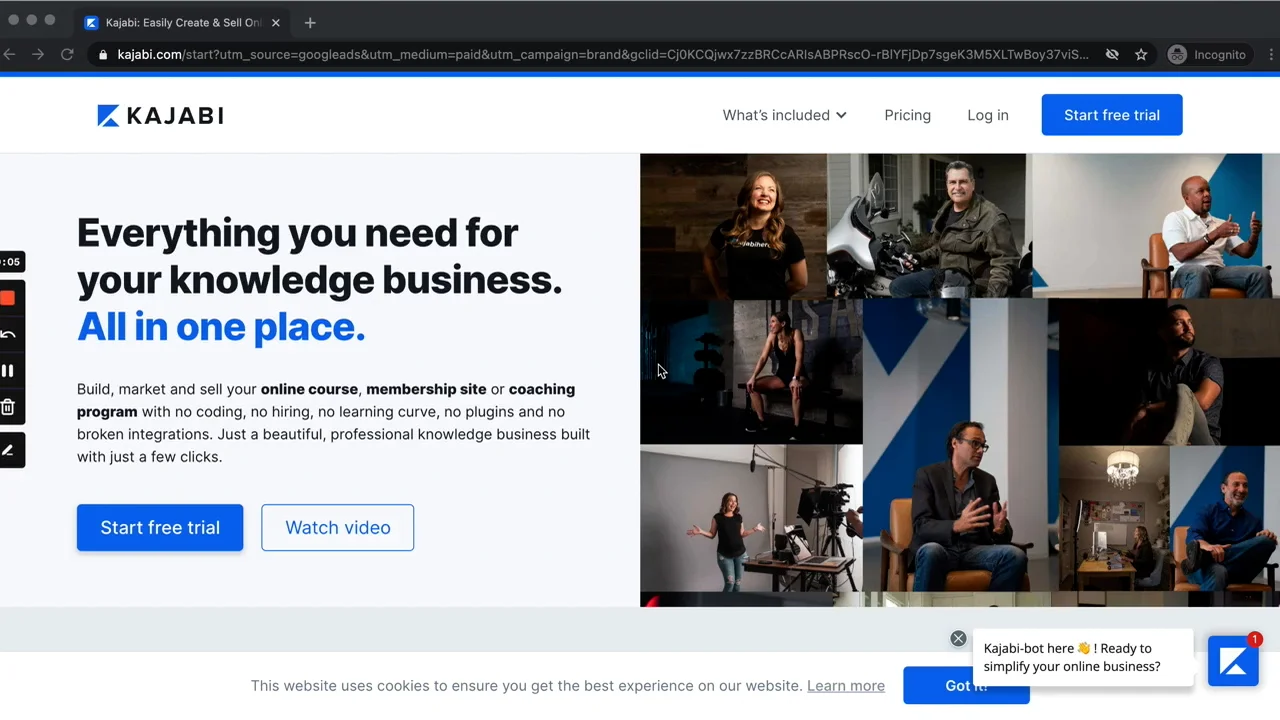Go back with browser back arrow

(10, 55)
